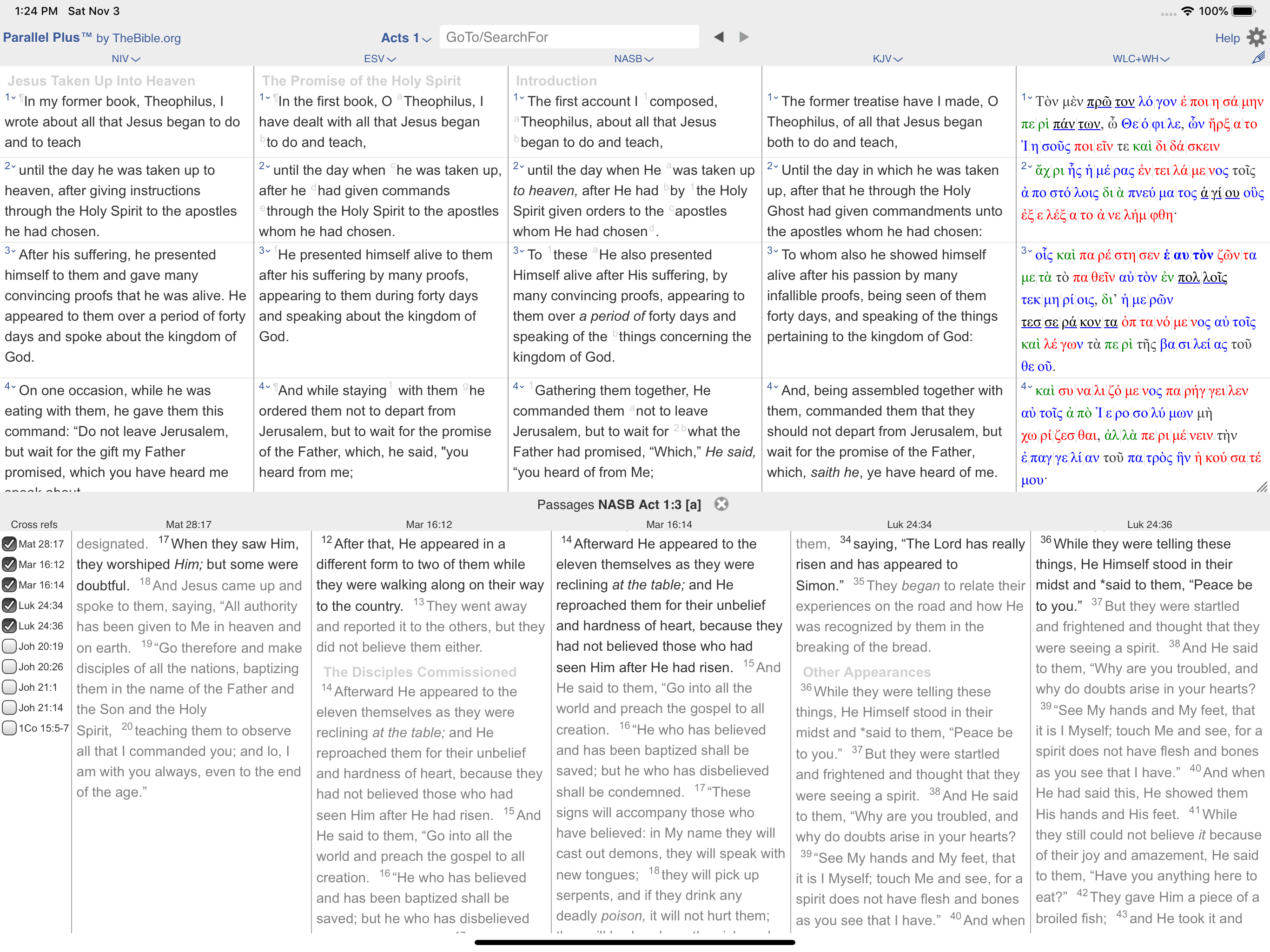
Task: Click the GoTo/SearchFor input field
Action: click(569, 37)
